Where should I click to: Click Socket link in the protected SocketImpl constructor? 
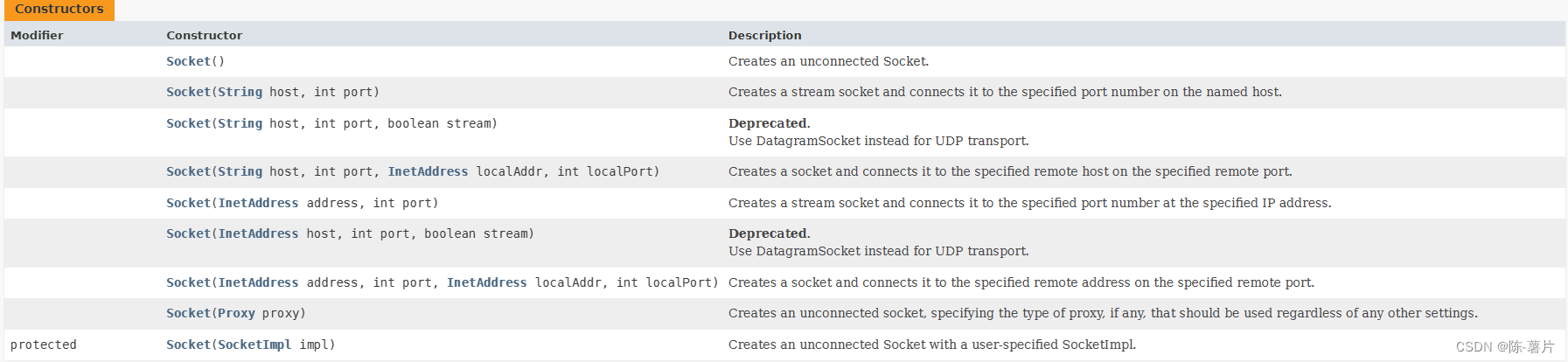click(x=188, y=345)
